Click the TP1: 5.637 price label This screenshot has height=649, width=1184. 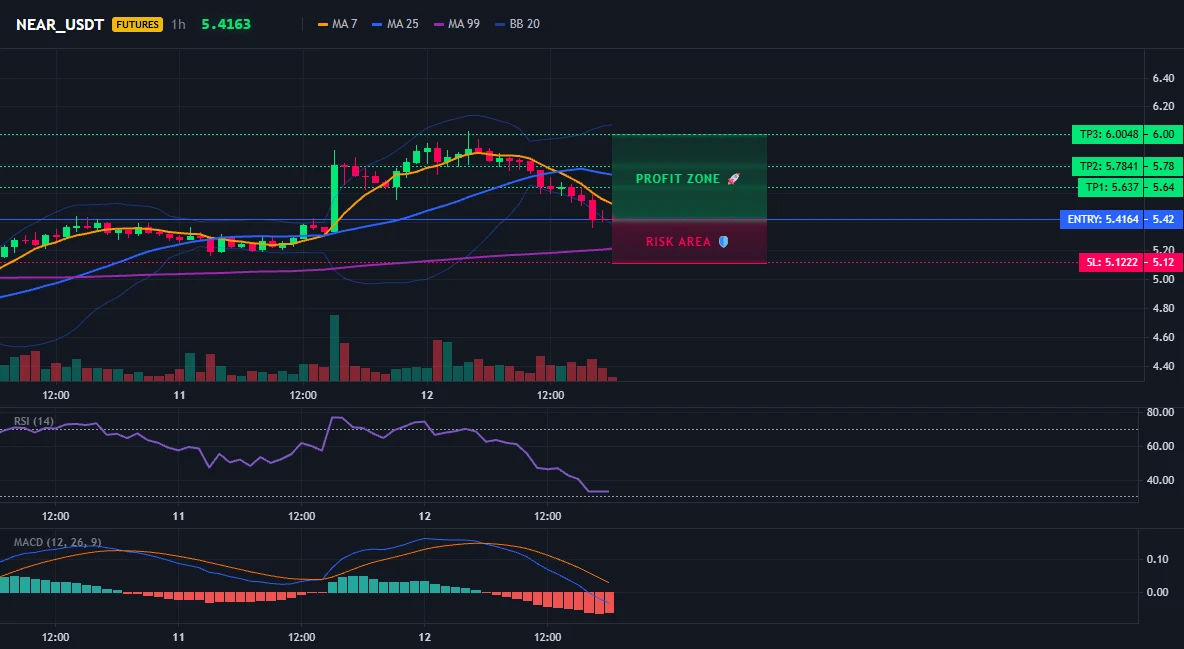coord(1111,187)
